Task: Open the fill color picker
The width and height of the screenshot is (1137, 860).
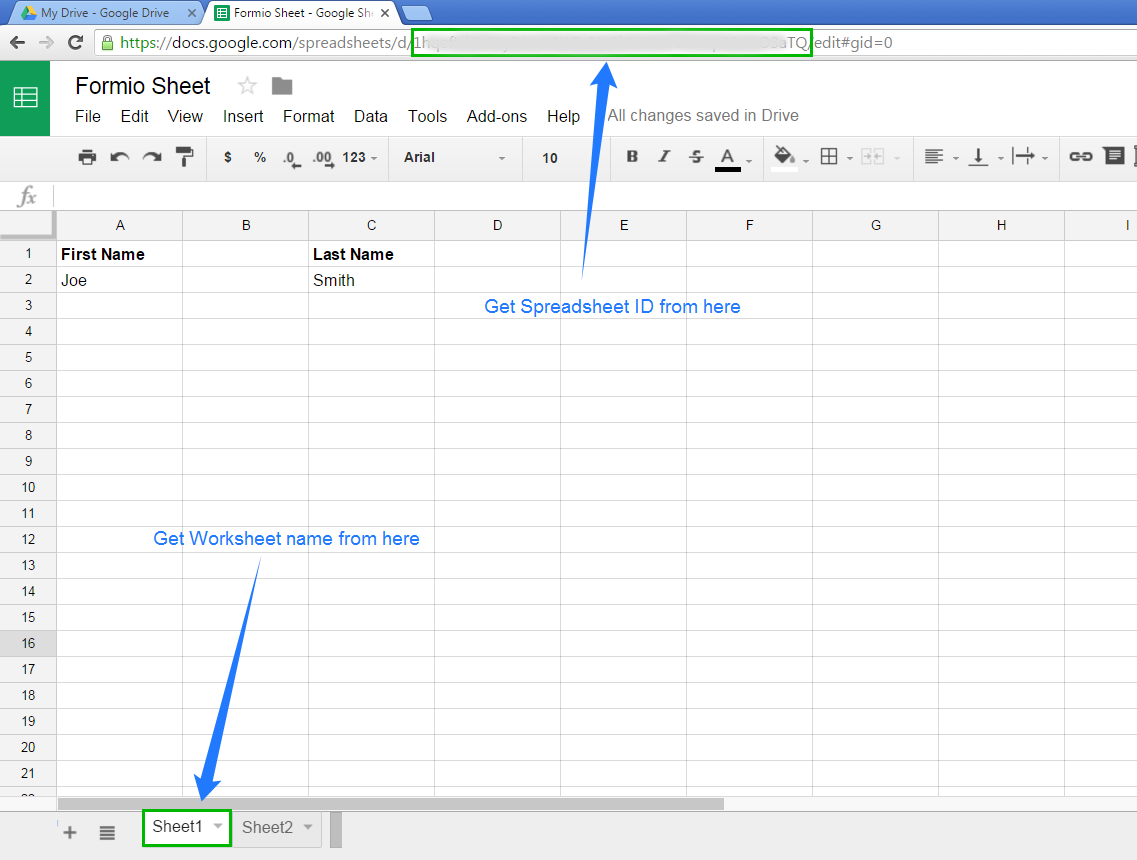Action: click(785, 157)
